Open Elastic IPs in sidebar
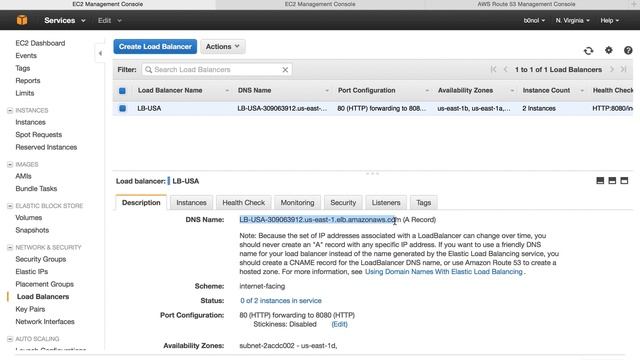The image size is (640, 360). tap(31, 272)
